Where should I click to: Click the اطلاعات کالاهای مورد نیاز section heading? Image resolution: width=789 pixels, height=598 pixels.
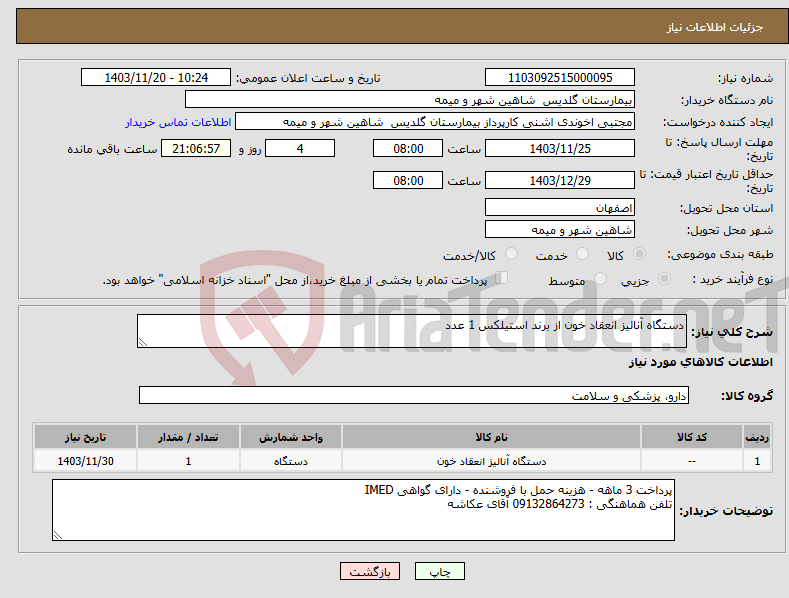[700, 362]
